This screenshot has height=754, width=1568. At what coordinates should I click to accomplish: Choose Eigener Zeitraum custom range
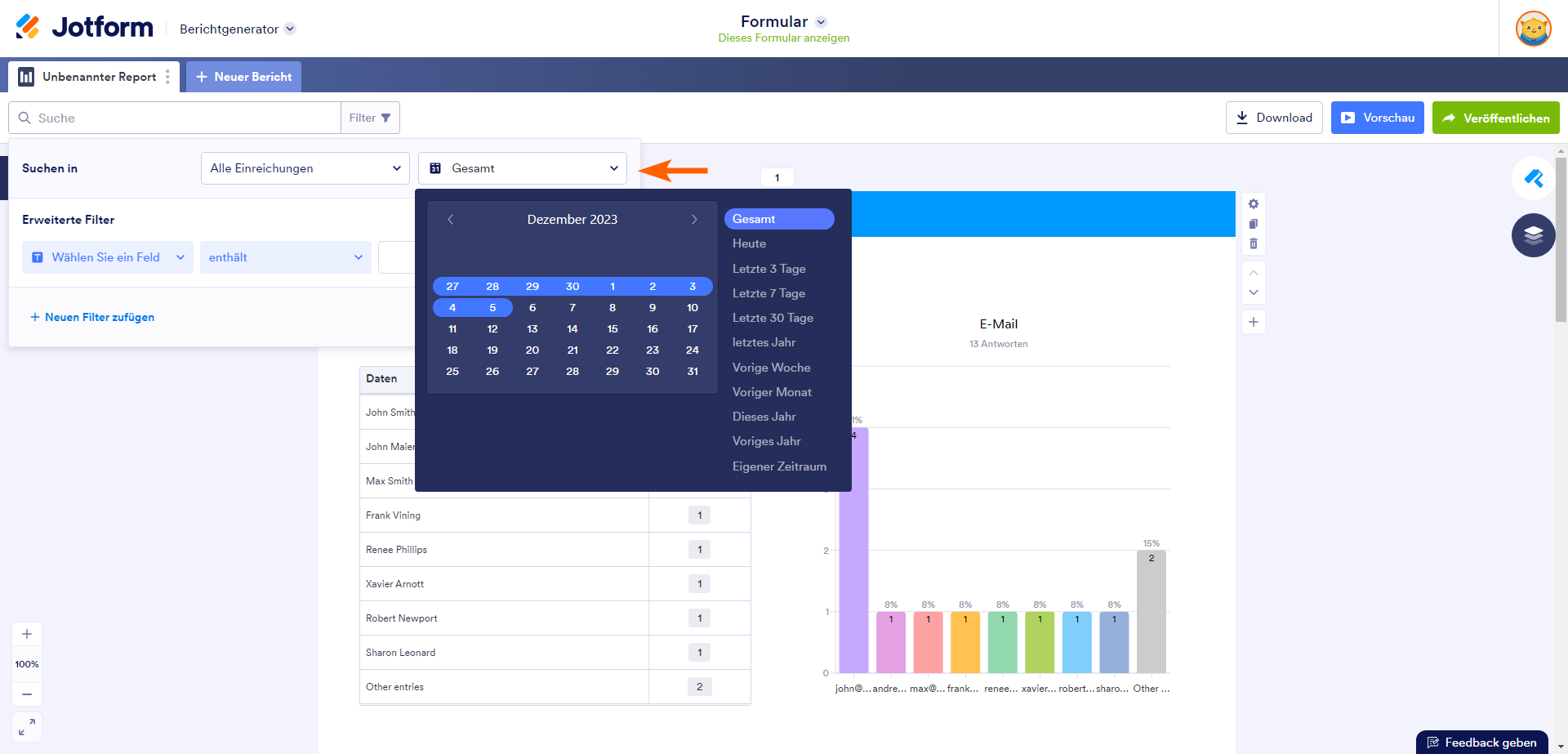[x=779, y=466]
